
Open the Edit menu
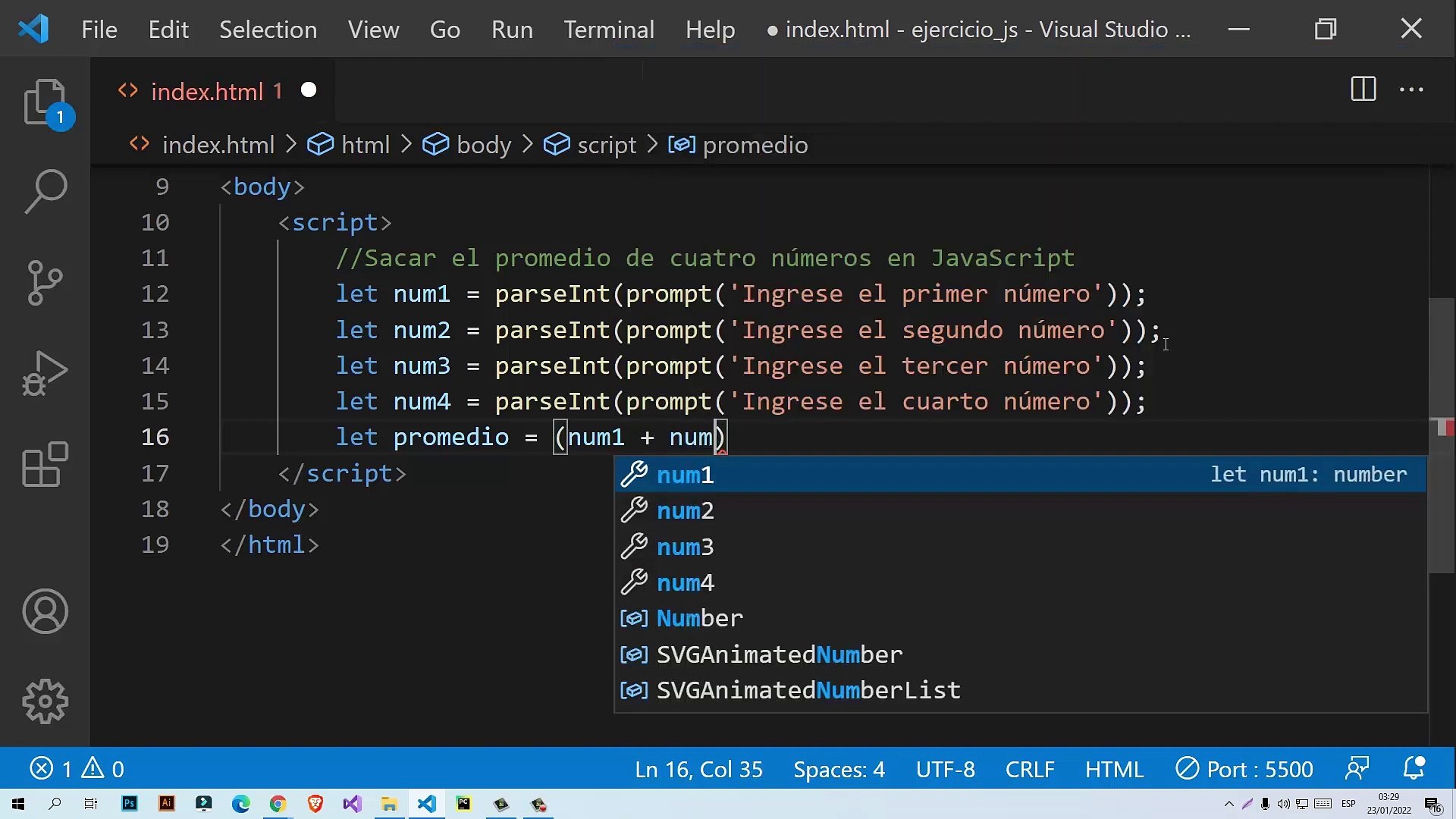(168, 29)
